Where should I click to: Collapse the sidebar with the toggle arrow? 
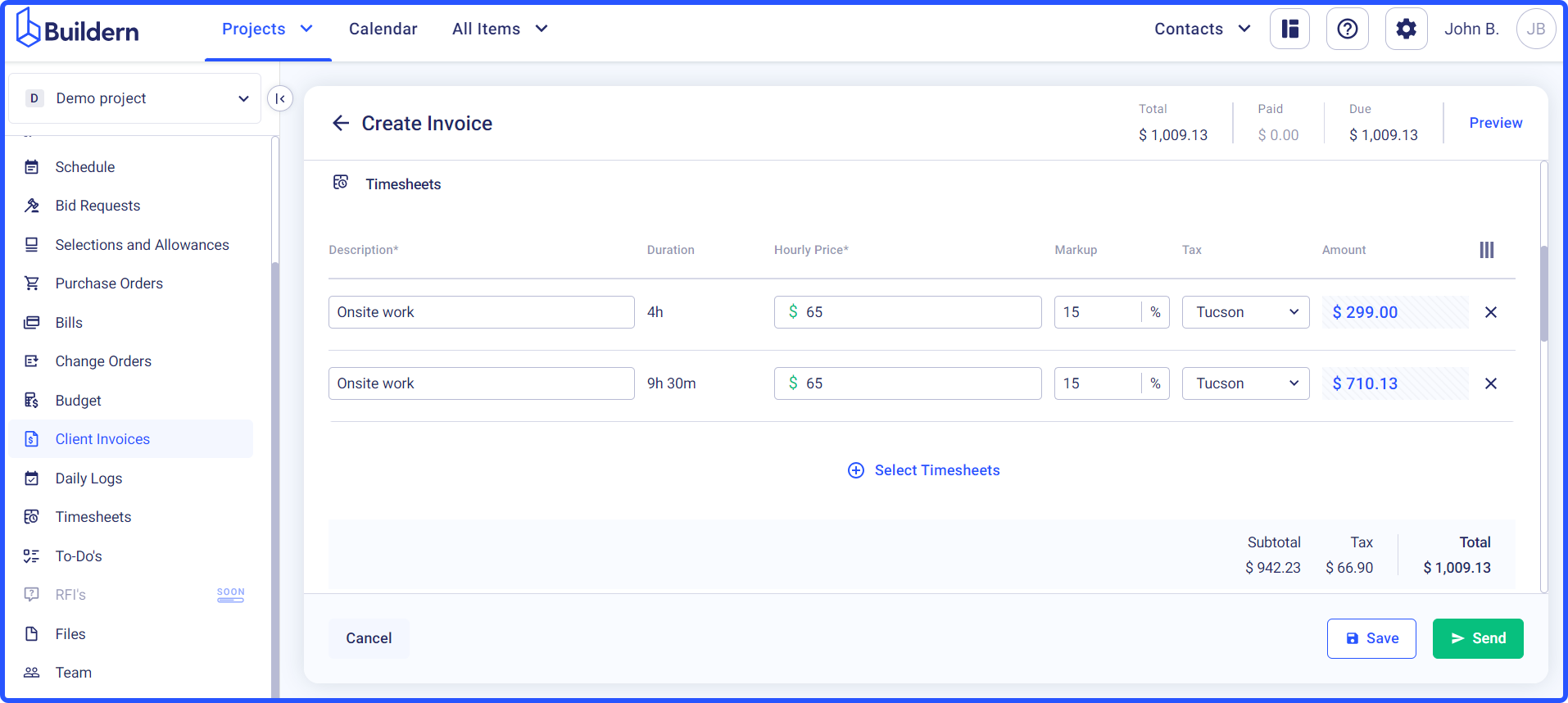[280, 98]
